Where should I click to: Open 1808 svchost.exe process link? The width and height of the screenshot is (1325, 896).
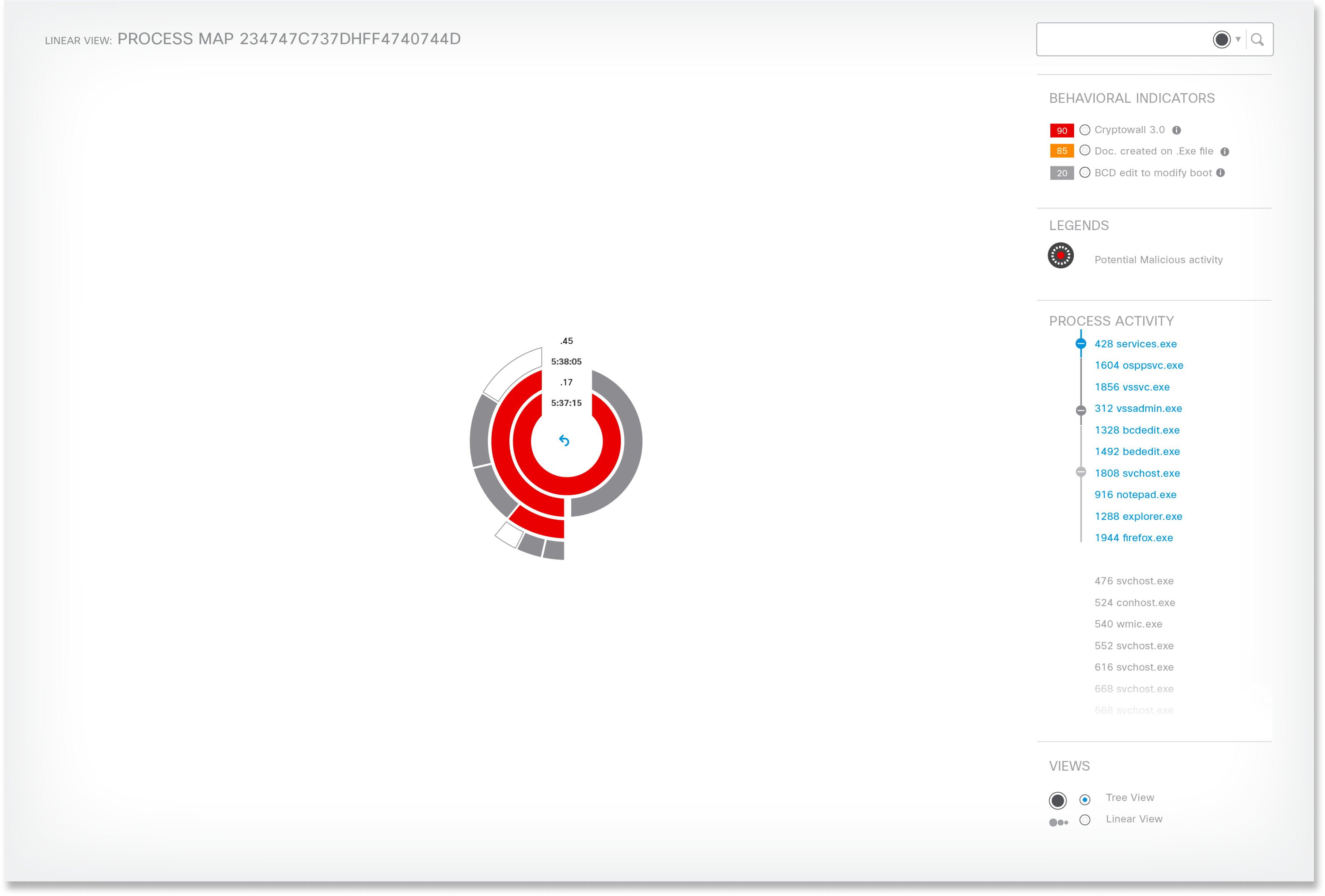tap(1137, 473)
